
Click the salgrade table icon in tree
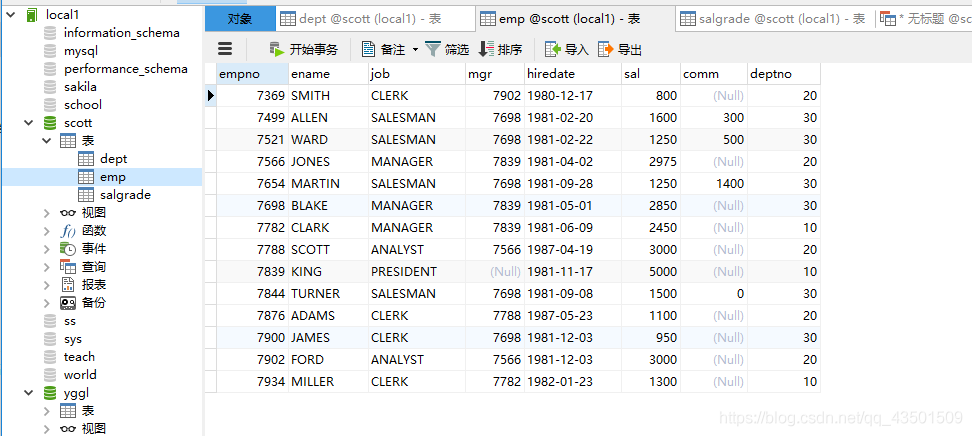click(x=86, y=195)
